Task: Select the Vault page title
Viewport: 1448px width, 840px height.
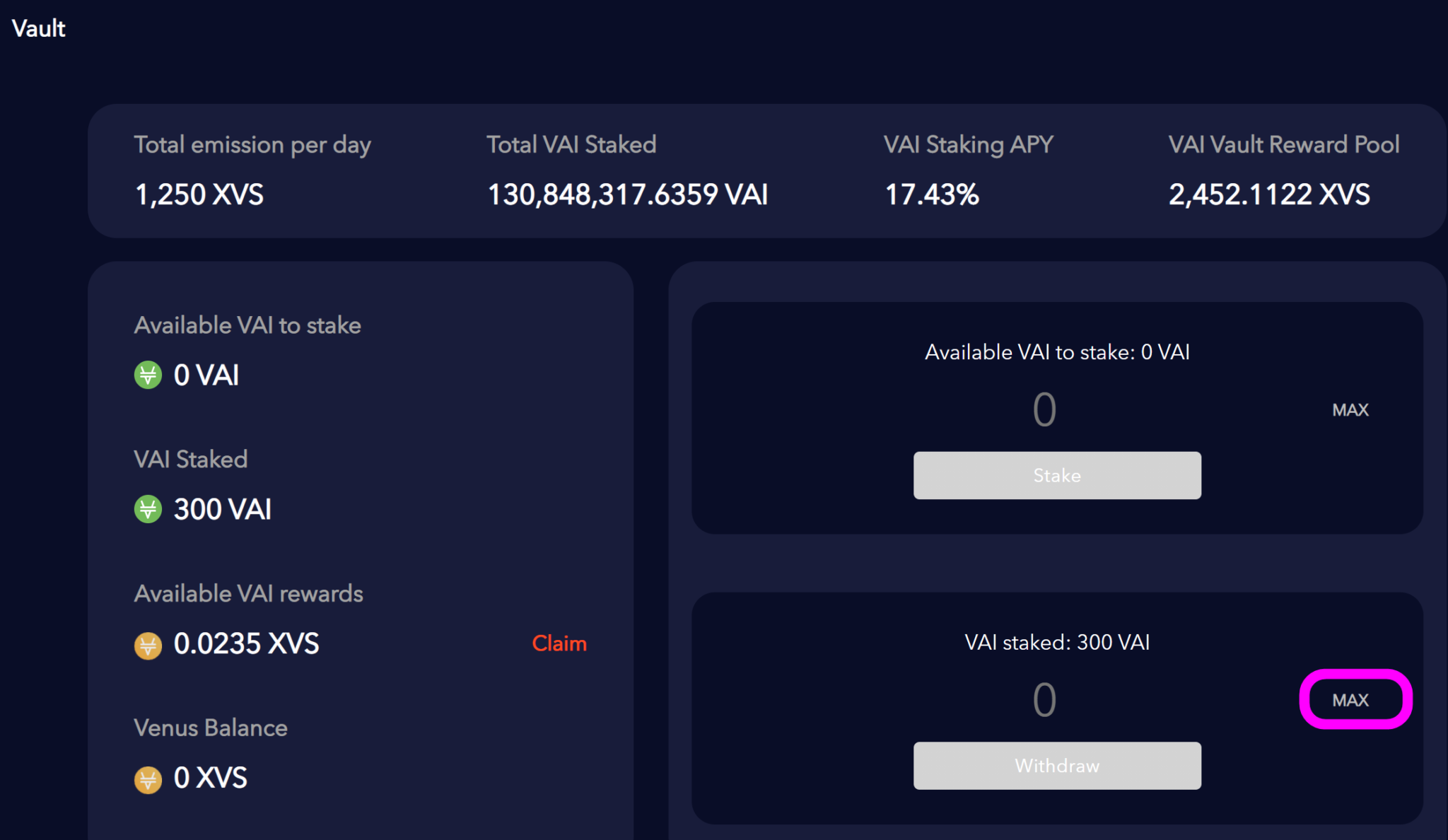Action: 39,28
